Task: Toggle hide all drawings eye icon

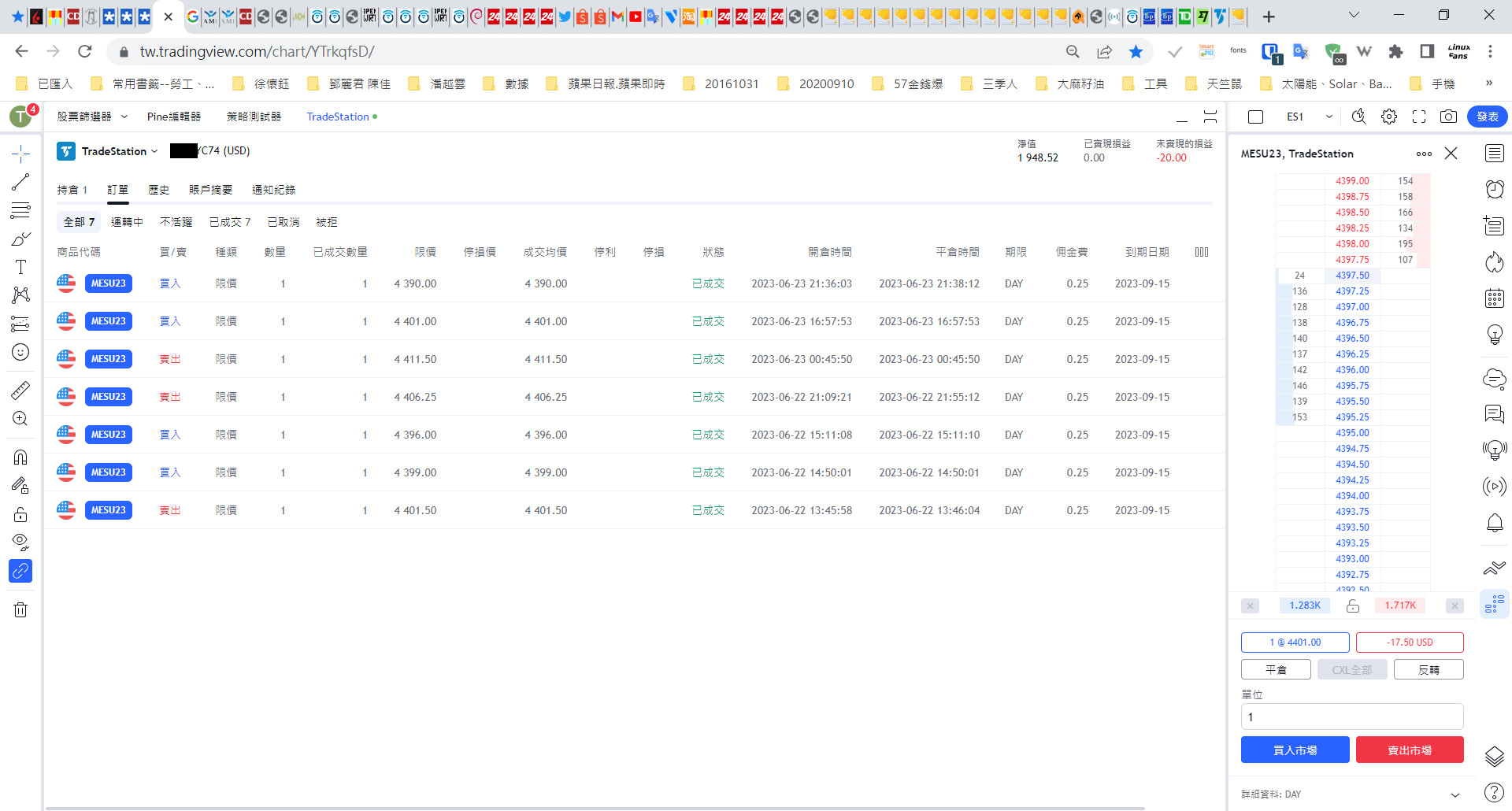Action: click(20, 542)
